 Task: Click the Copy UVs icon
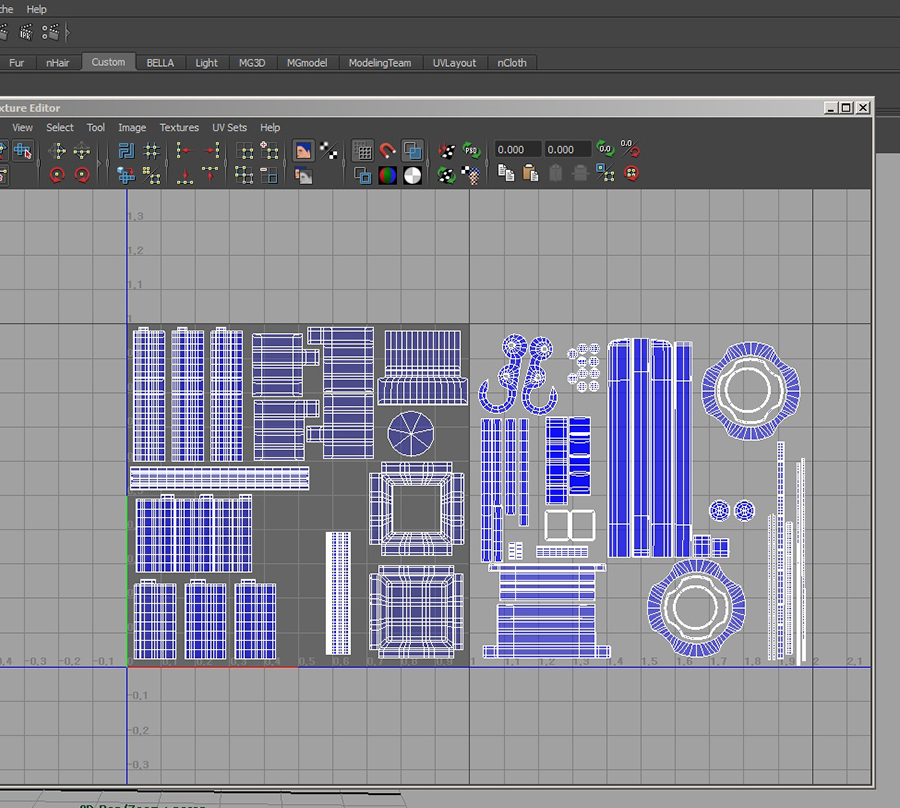[507, 174]
